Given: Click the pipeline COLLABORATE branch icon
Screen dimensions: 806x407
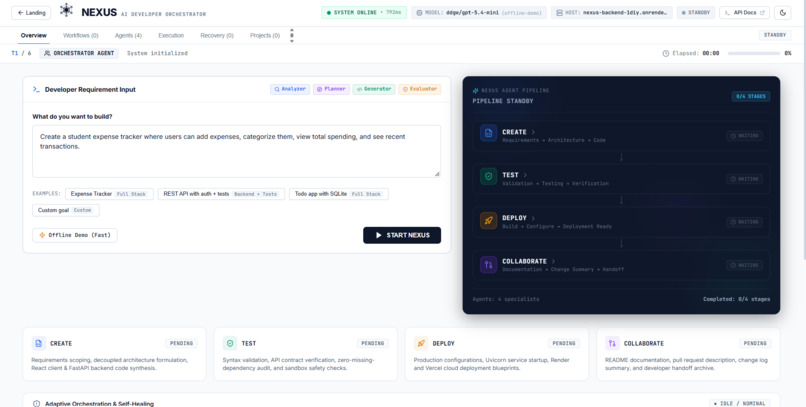Looking at the screenshot, I should click(x=488, y=265).
